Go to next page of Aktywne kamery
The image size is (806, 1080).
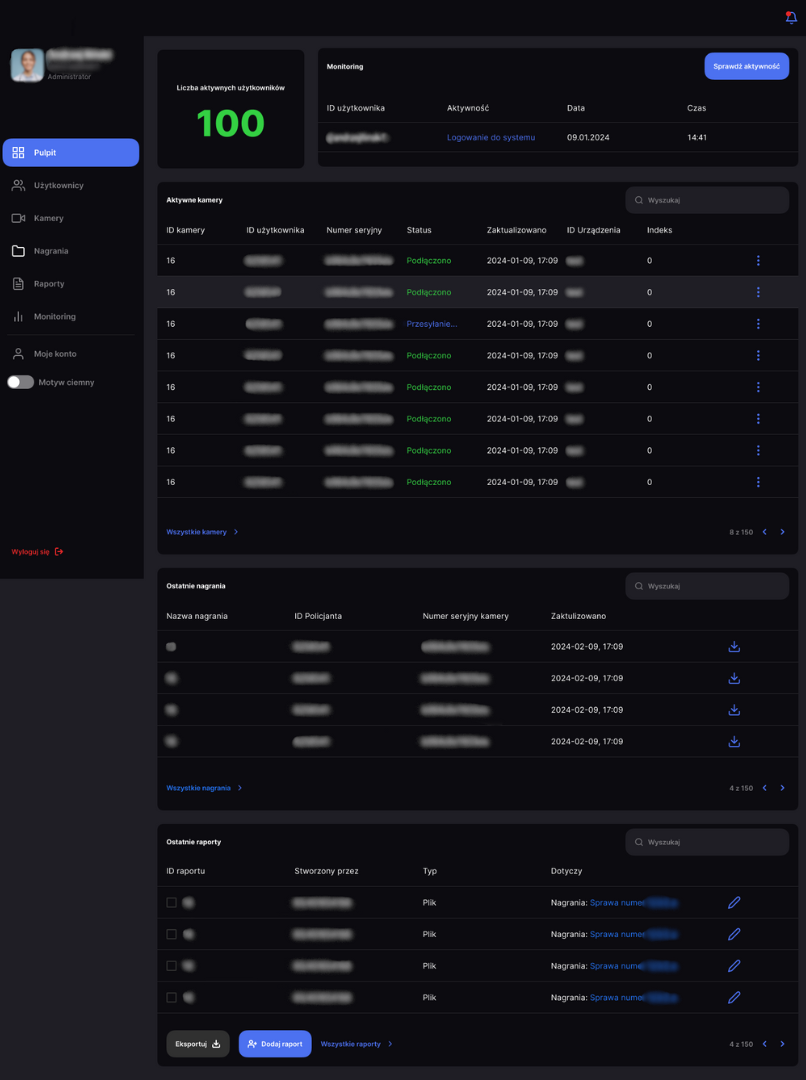click(x=783, y=532)
